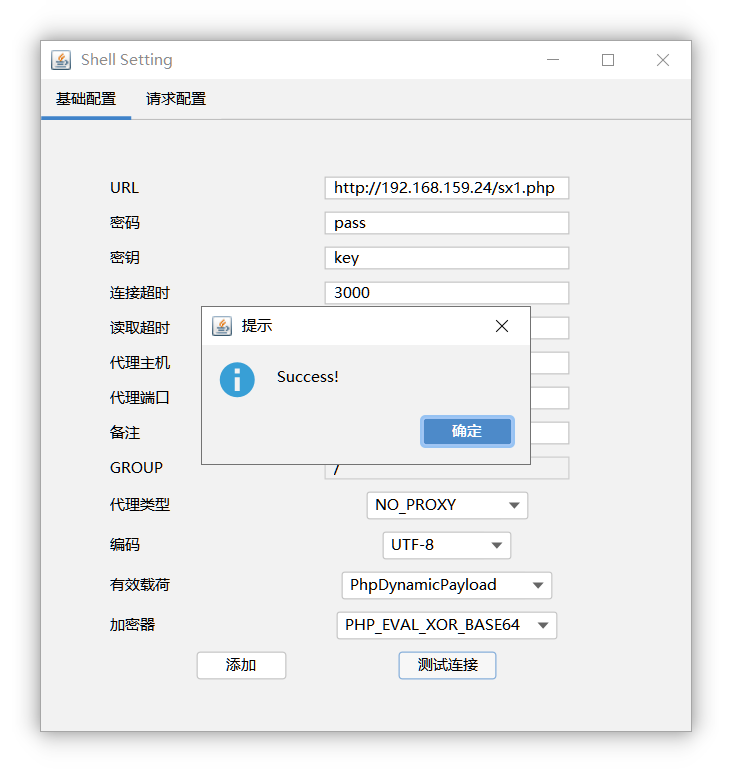Minimize the Shell Setting window
Image resolution: width=732 pixels, height=772 pixels.
553,60
